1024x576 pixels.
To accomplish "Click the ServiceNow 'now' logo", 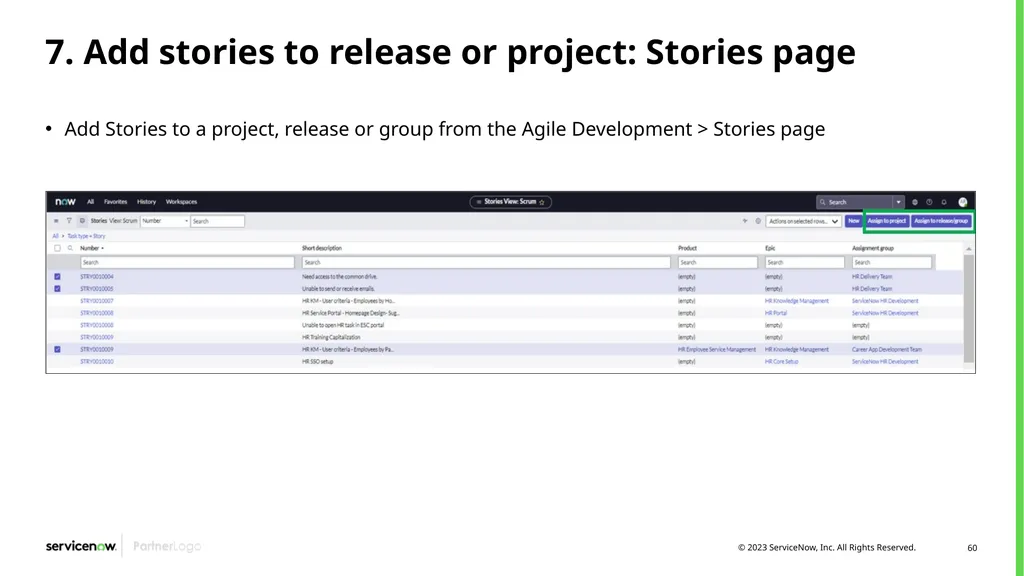I will coord(65,202).
